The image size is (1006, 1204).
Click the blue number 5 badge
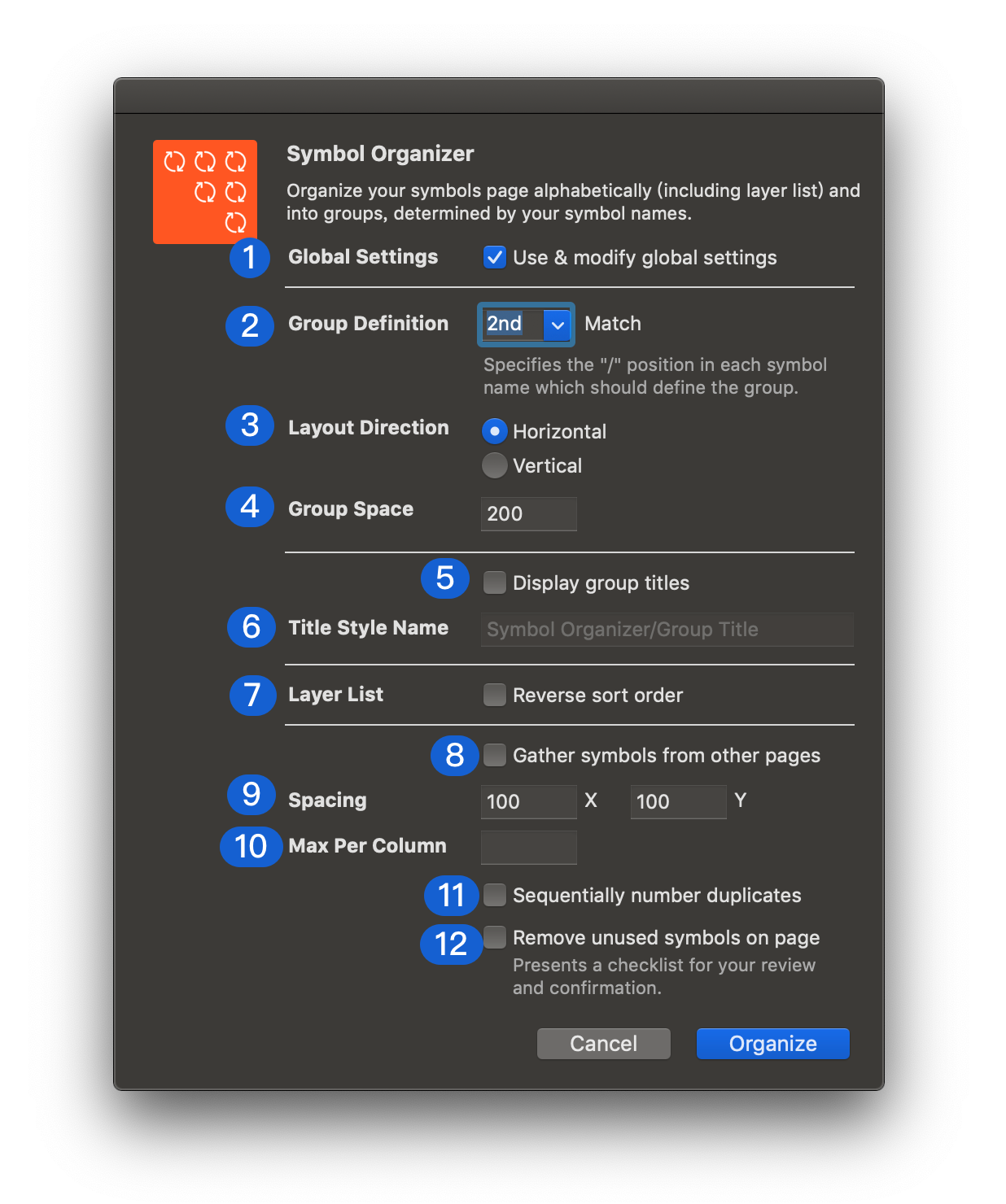(444, 578)
